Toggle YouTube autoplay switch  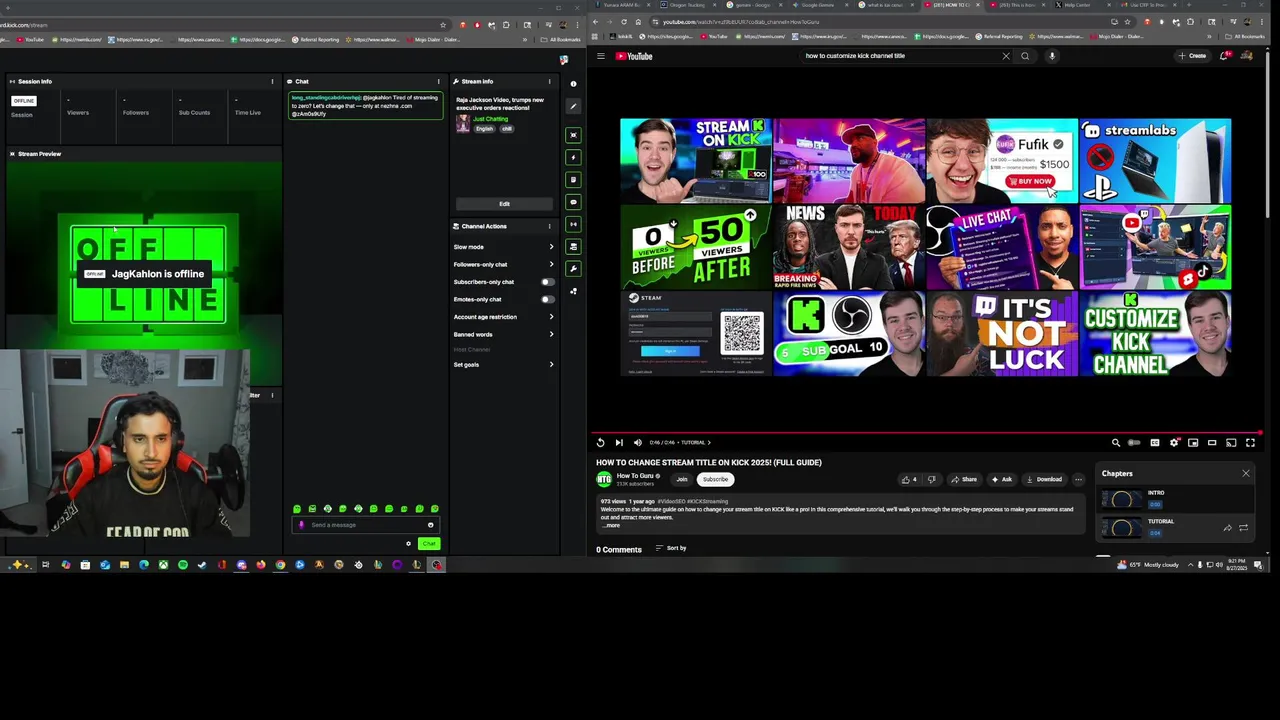pos(1134,442)
